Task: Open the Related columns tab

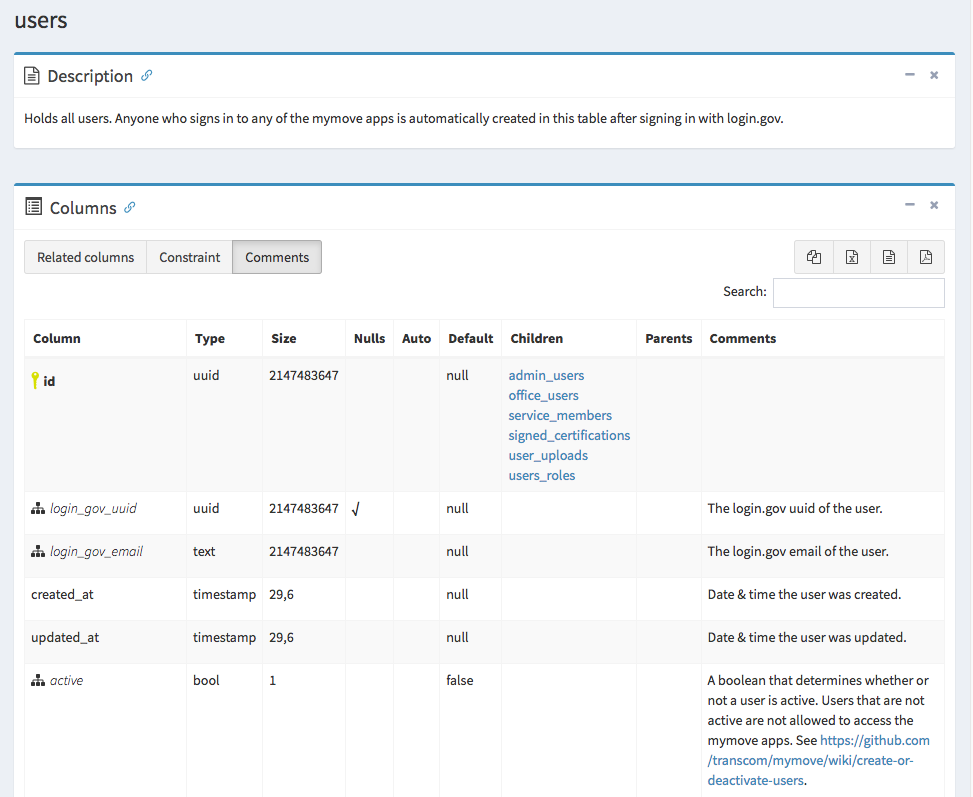Action: 85,257
